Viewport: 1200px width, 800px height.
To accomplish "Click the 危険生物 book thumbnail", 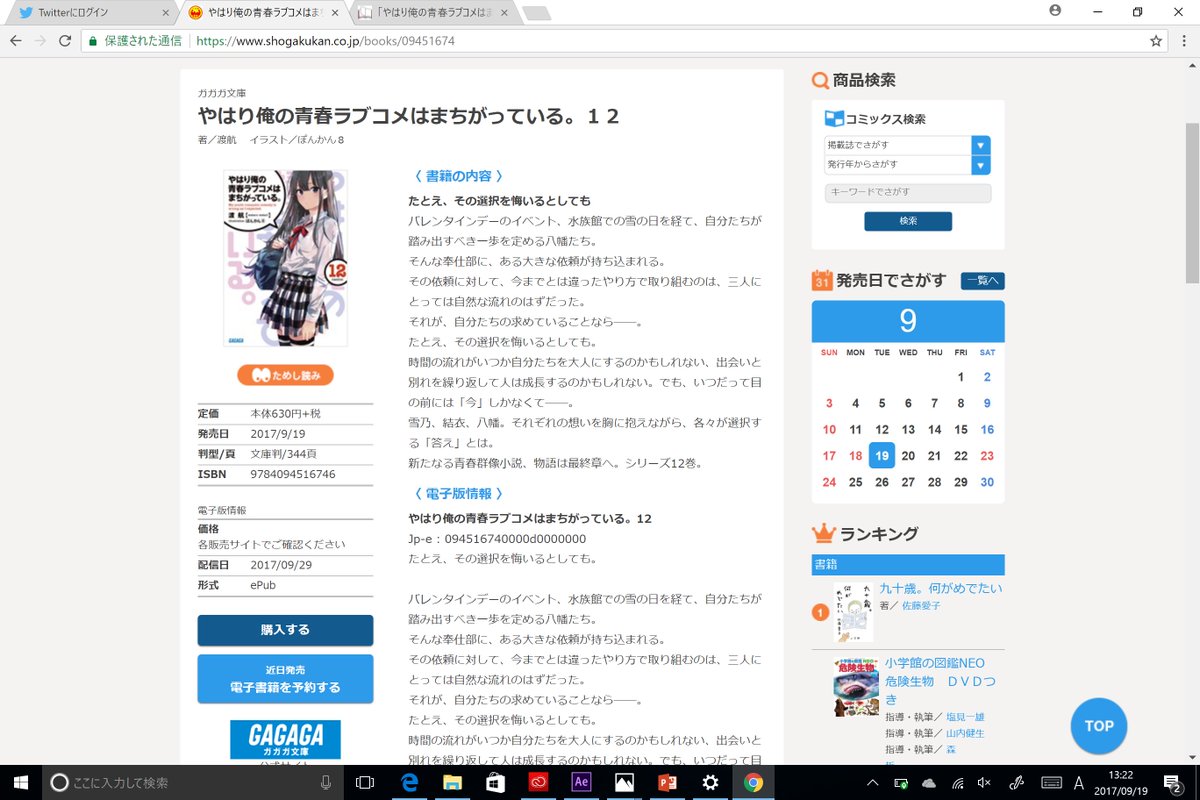I will coord(856,687).
